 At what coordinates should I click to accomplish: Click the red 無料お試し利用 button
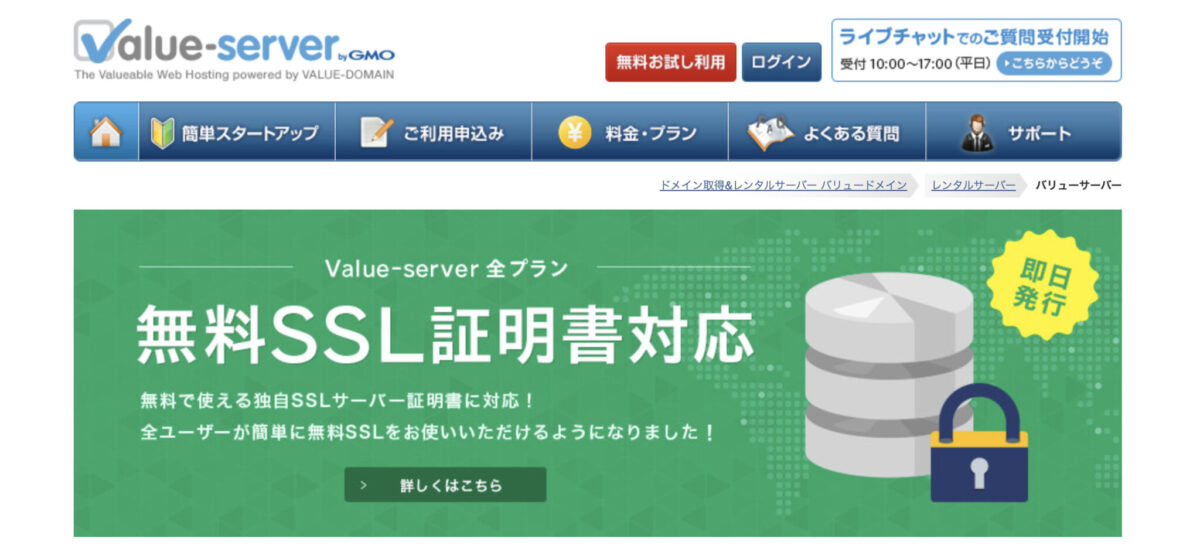[x=670, y=62]
